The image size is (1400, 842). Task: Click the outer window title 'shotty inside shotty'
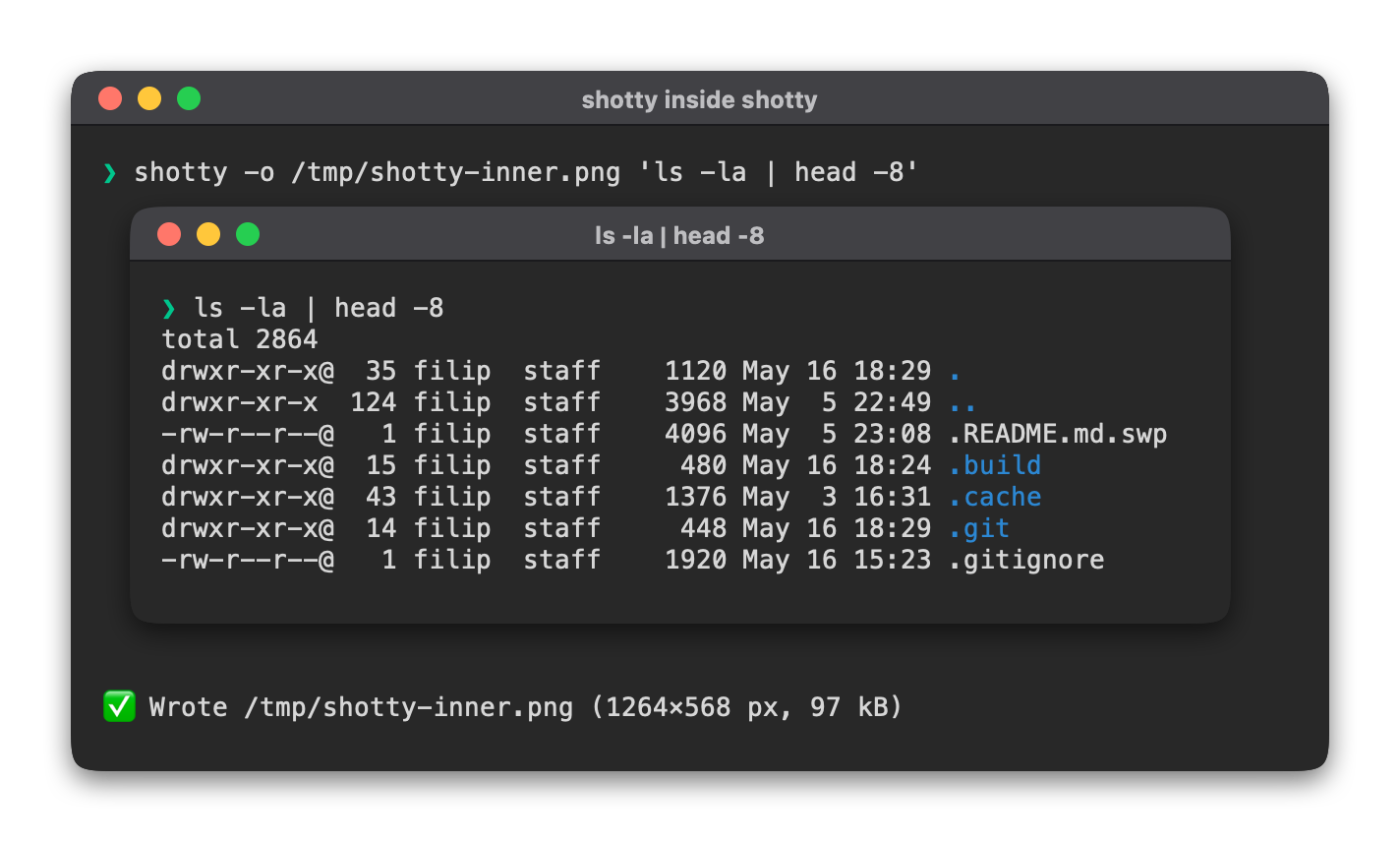pyautogui.click(x=699, y=99)
